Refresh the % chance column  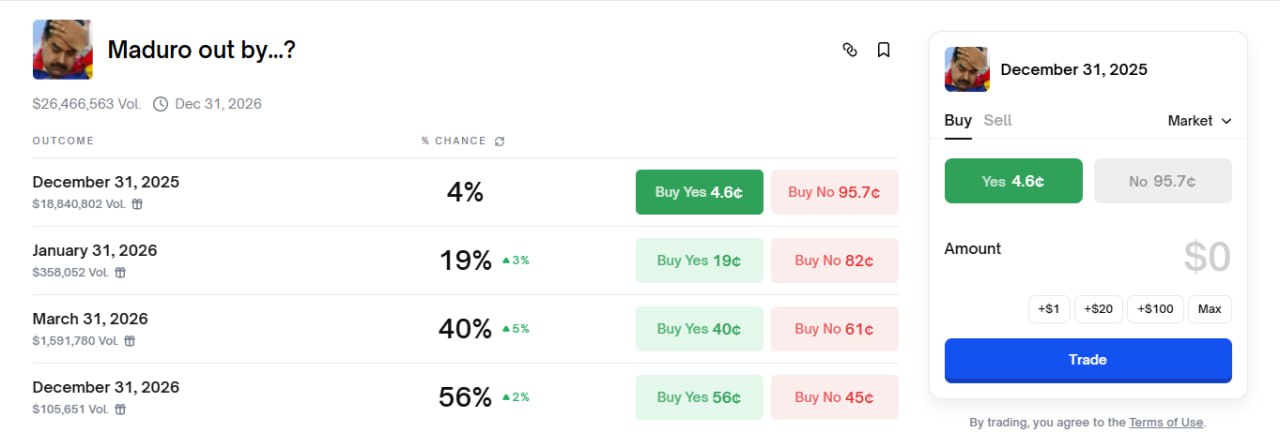[500, 141]
